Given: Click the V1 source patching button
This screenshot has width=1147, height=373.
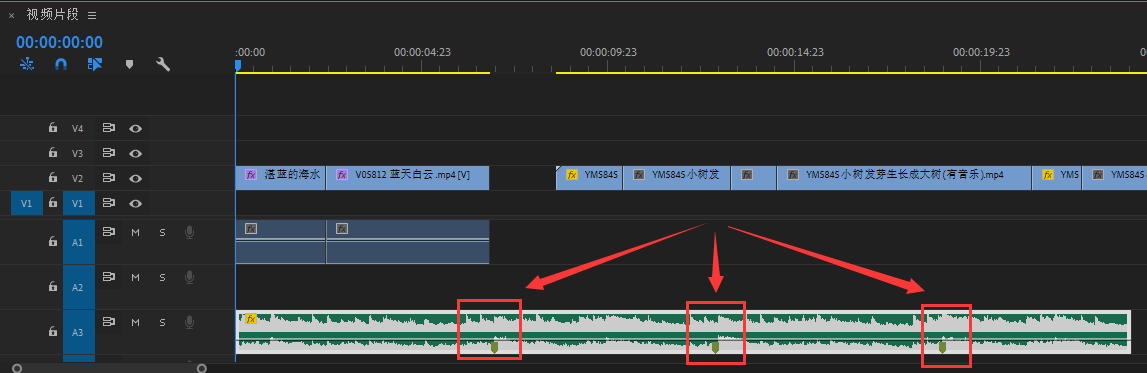Looking at the screenshot, I should click(26, 203).
